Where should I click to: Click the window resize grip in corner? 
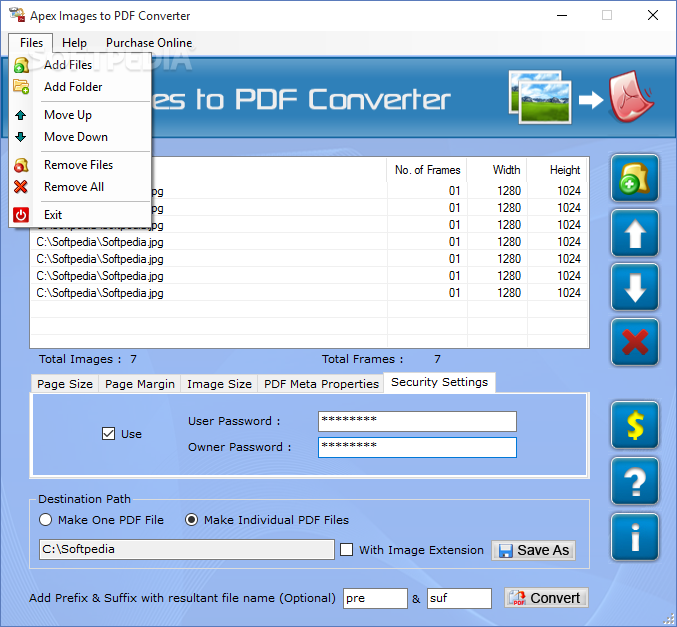point(669,619)
